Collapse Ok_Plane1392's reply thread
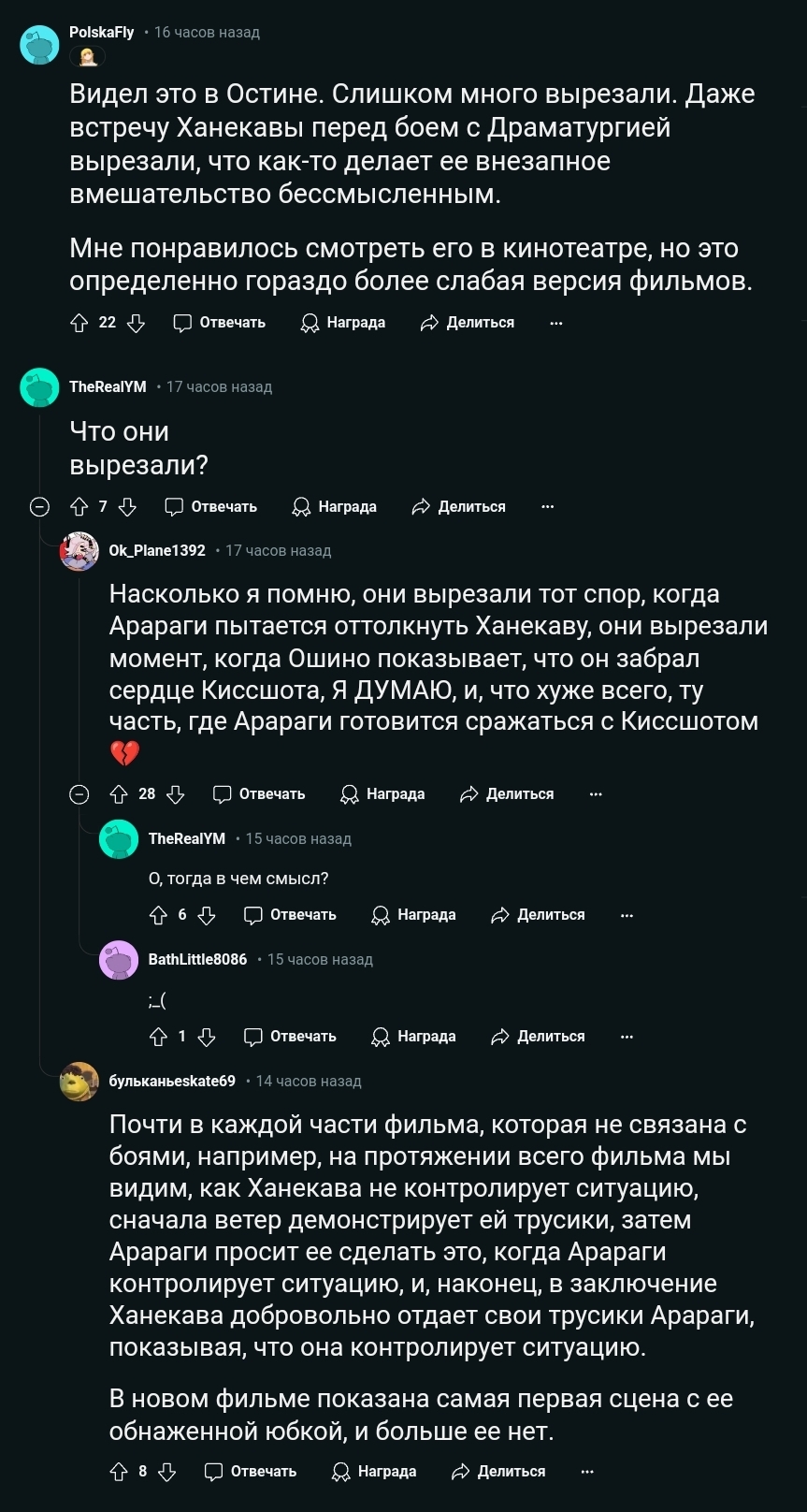The image size is (807, 1512). point(79,794)
